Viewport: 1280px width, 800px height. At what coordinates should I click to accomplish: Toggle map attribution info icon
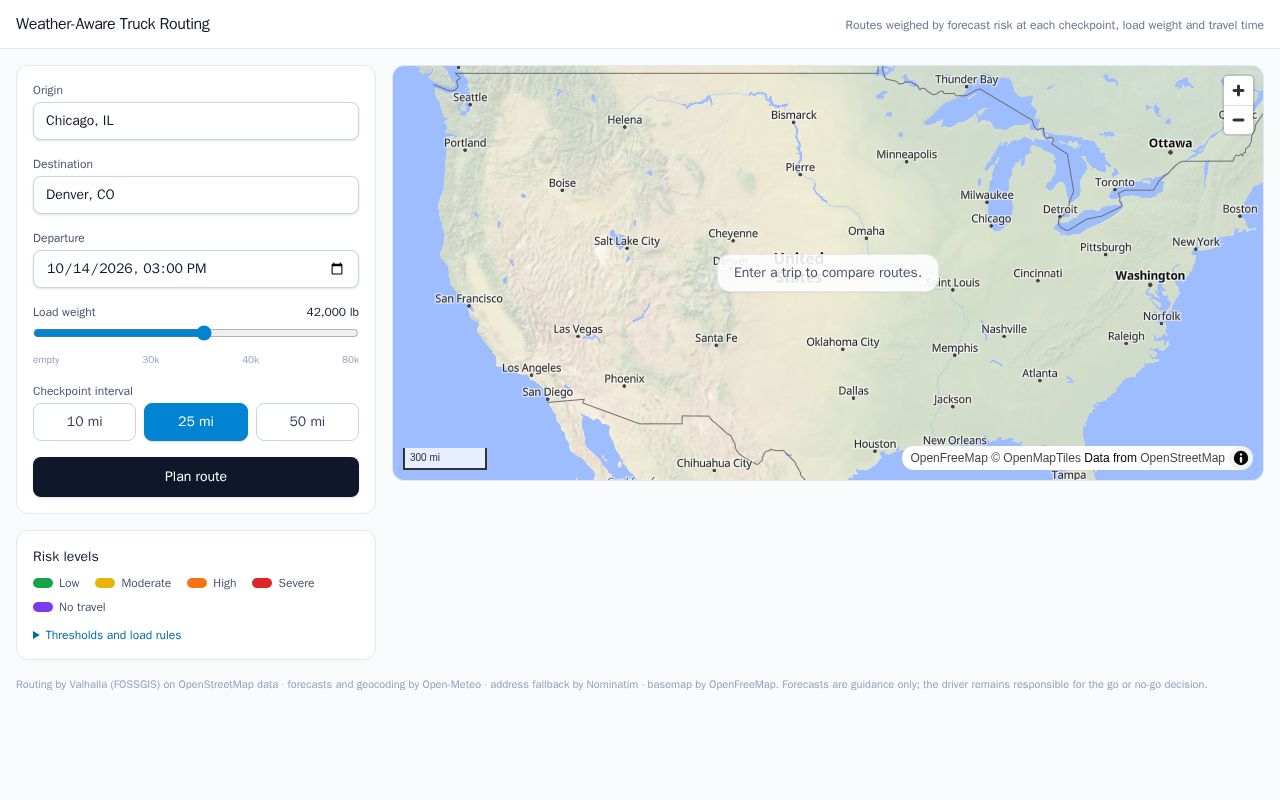1241,458
